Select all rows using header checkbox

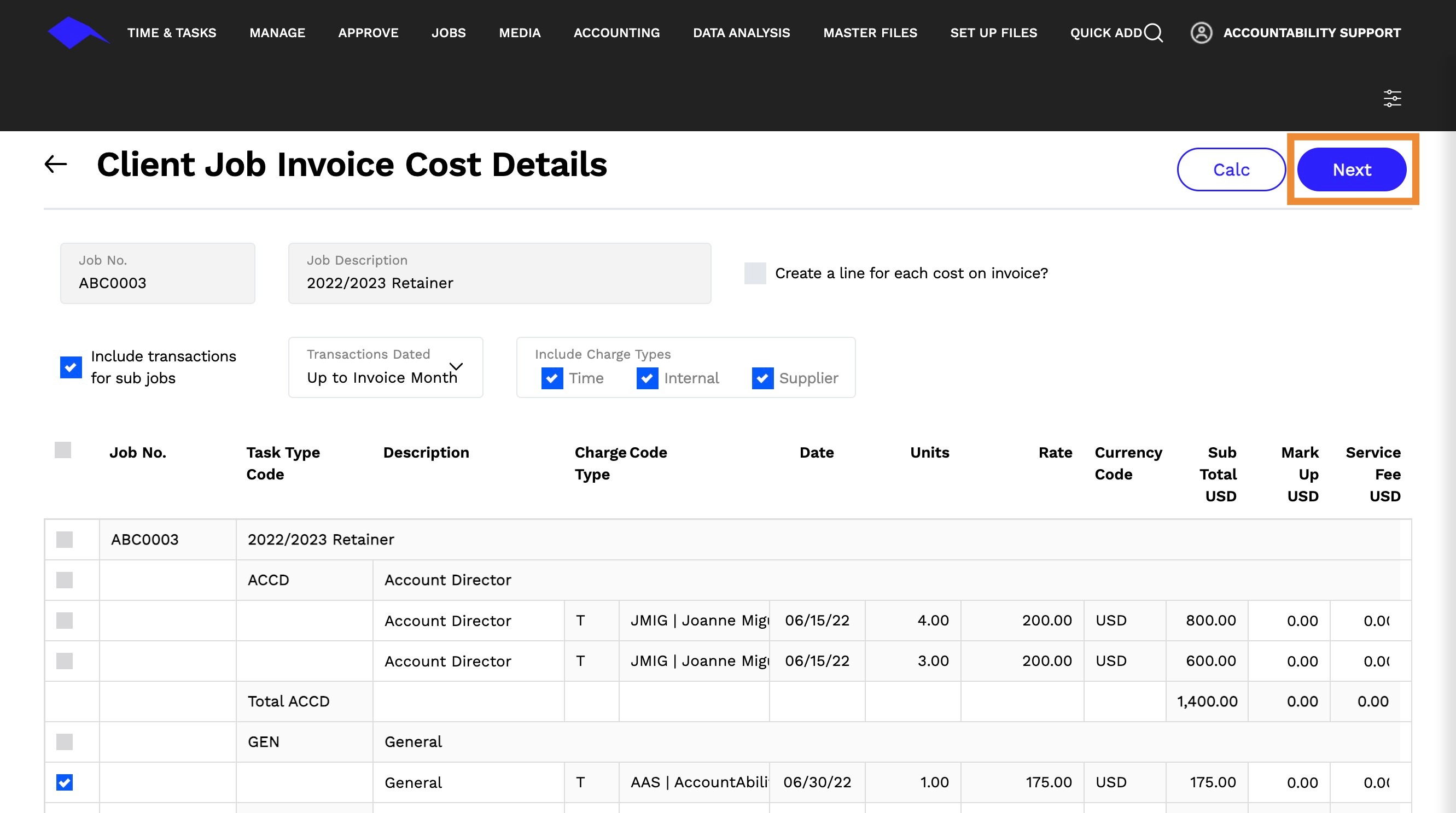(x=63, y=451)
